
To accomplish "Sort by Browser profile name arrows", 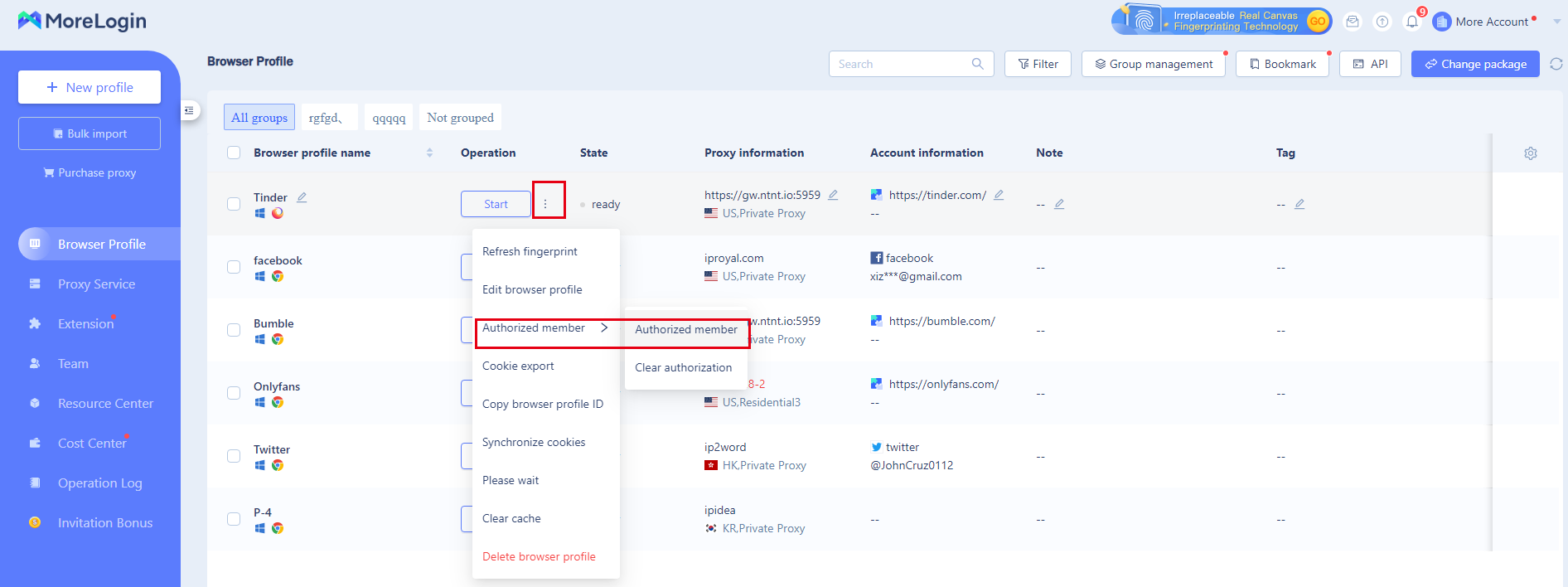I will [x=429, y=153].
